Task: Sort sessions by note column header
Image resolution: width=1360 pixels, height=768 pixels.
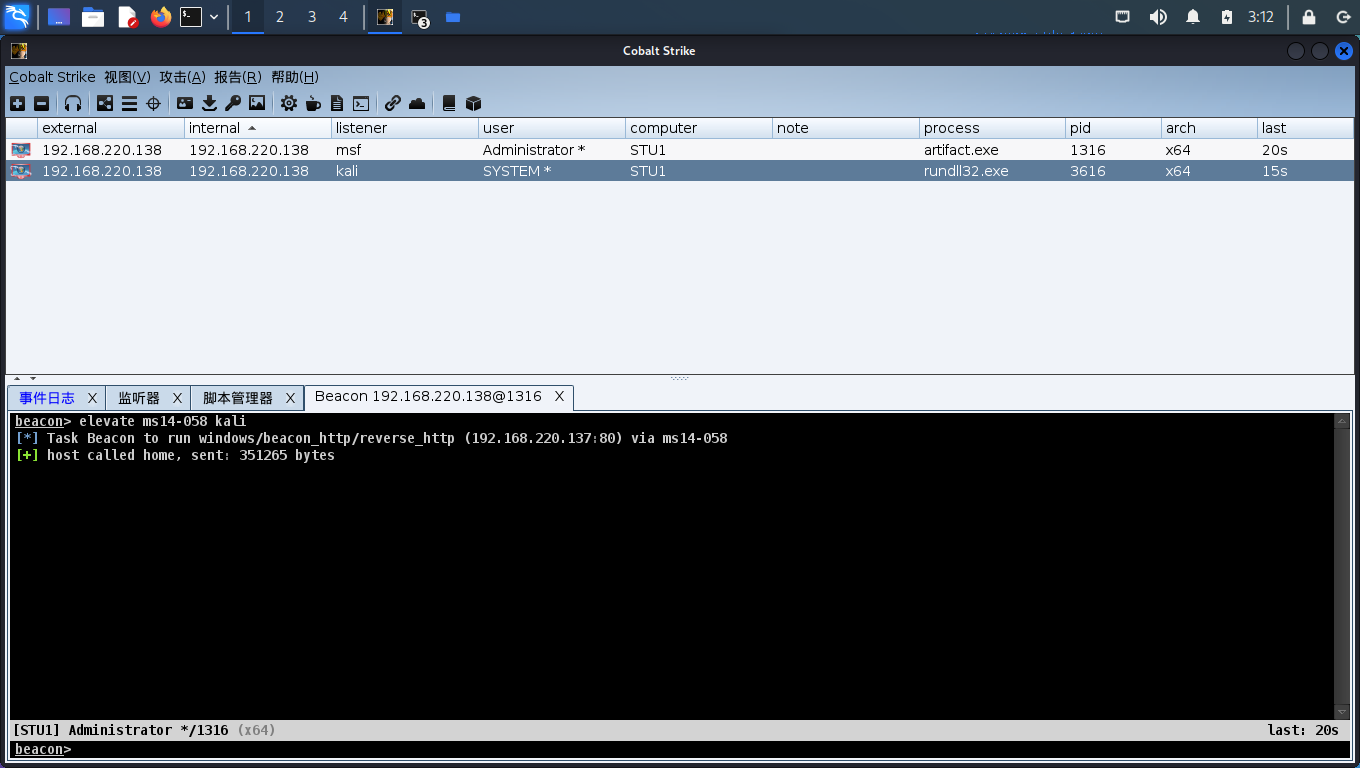Action: [x=846, y=128]
